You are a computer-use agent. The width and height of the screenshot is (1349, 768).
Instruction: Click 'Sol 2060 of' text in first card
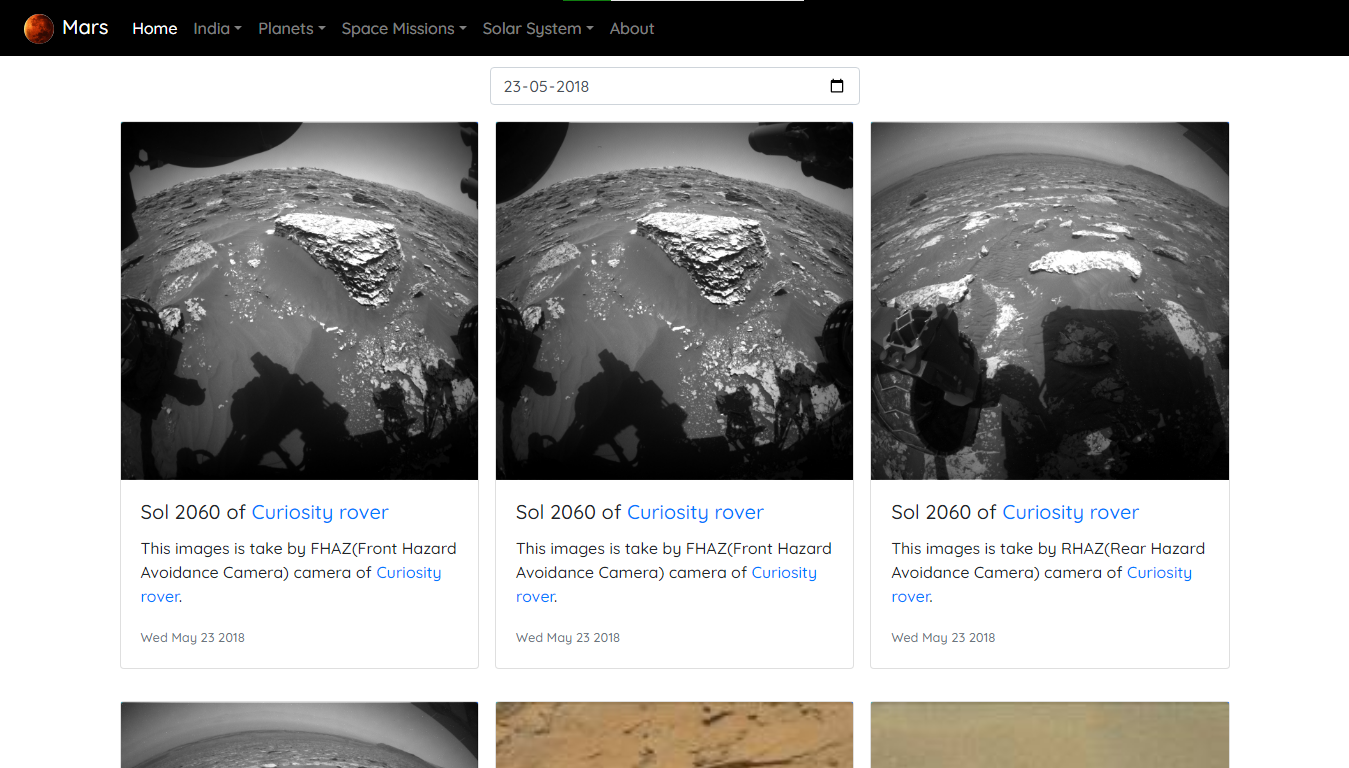click(x=193, y=512)
